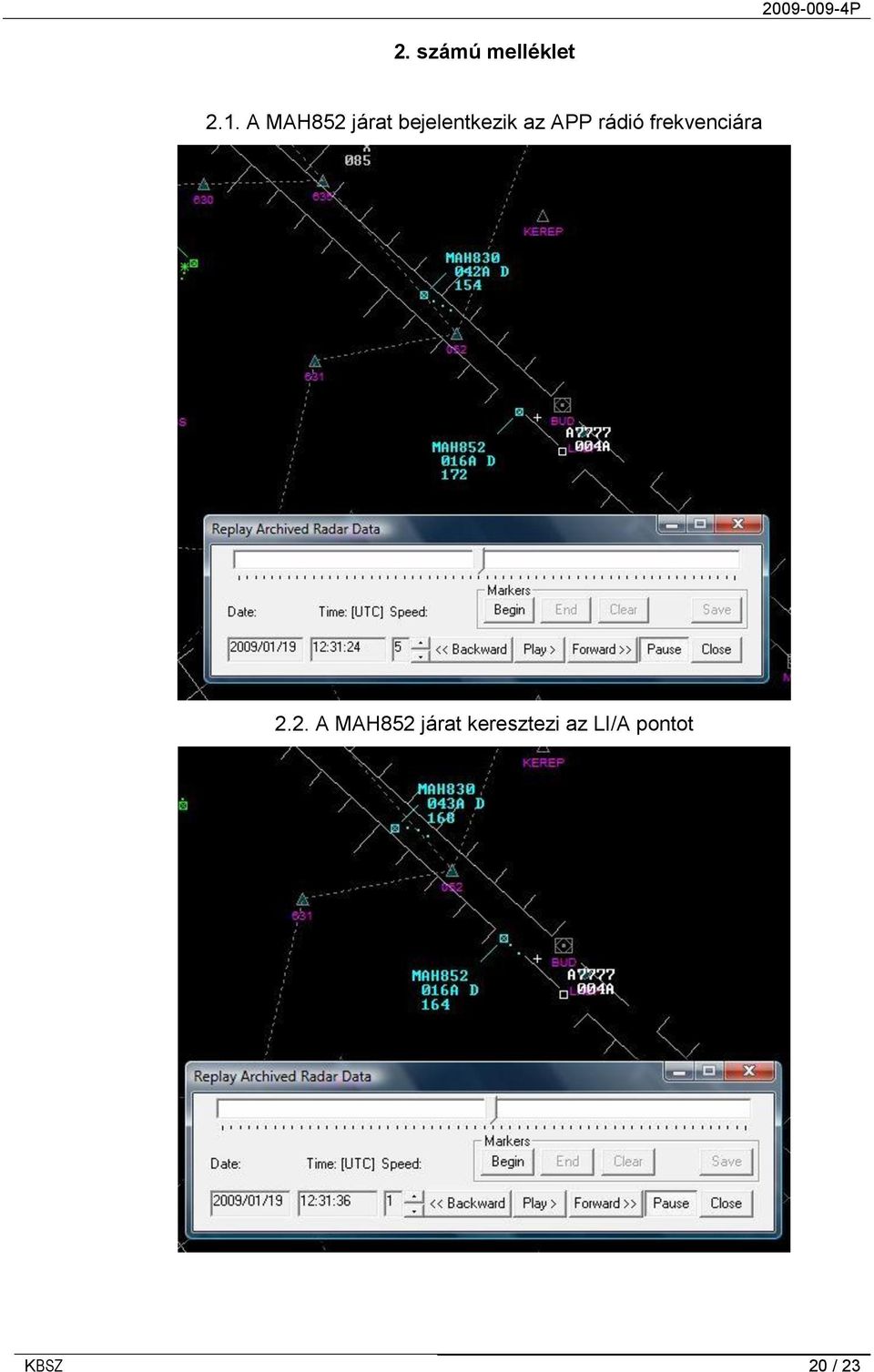Click document number '2009-009-4P'
The width and height of the screenshot is (874, 1372).
click(x=811, y=8)
